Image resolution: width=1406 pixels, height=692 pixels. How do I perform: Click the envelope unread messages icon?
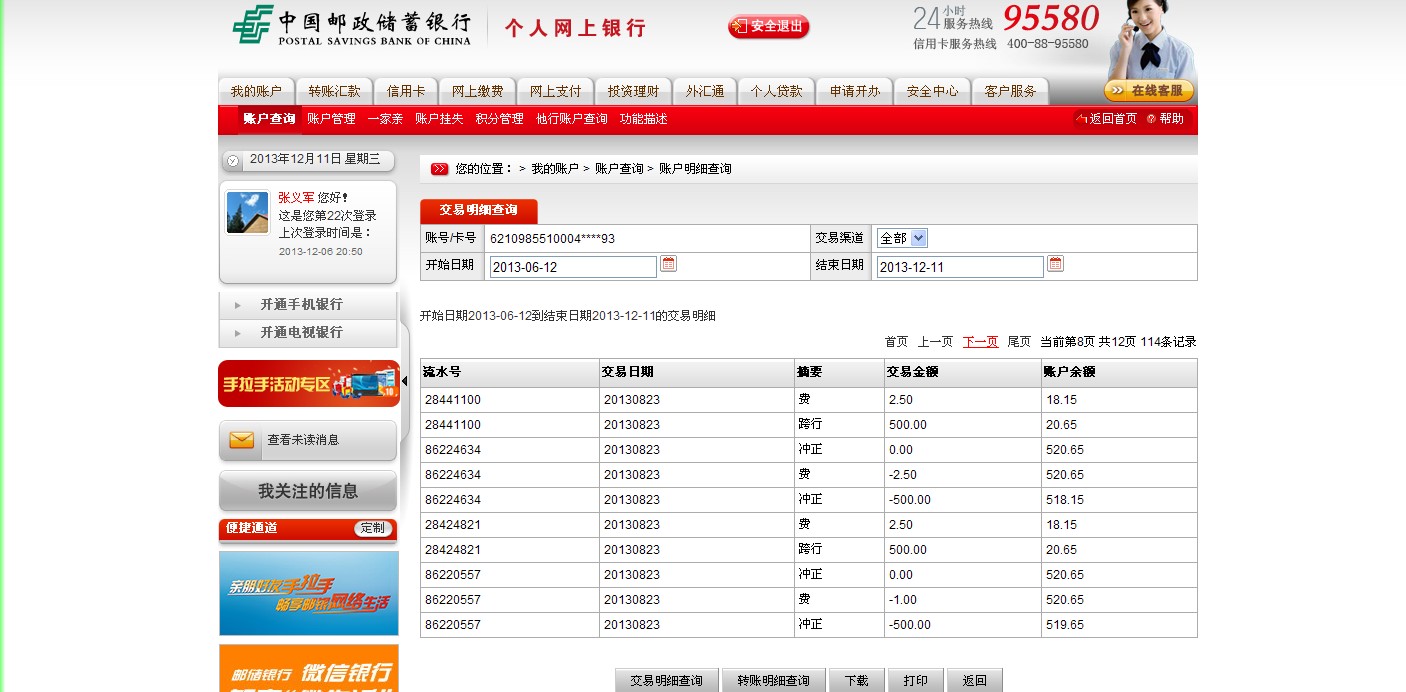click(x=241, y=440)
